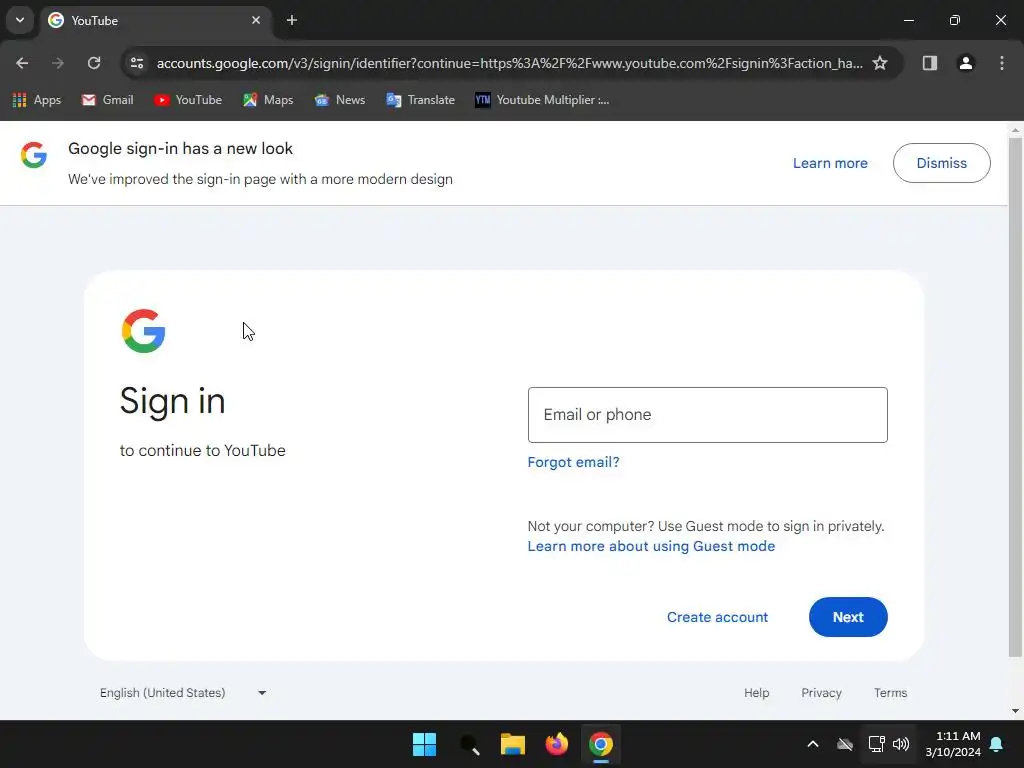View site information icon in the address bar
Viewport: 1024px width, 768px height.
coord(137,63)
